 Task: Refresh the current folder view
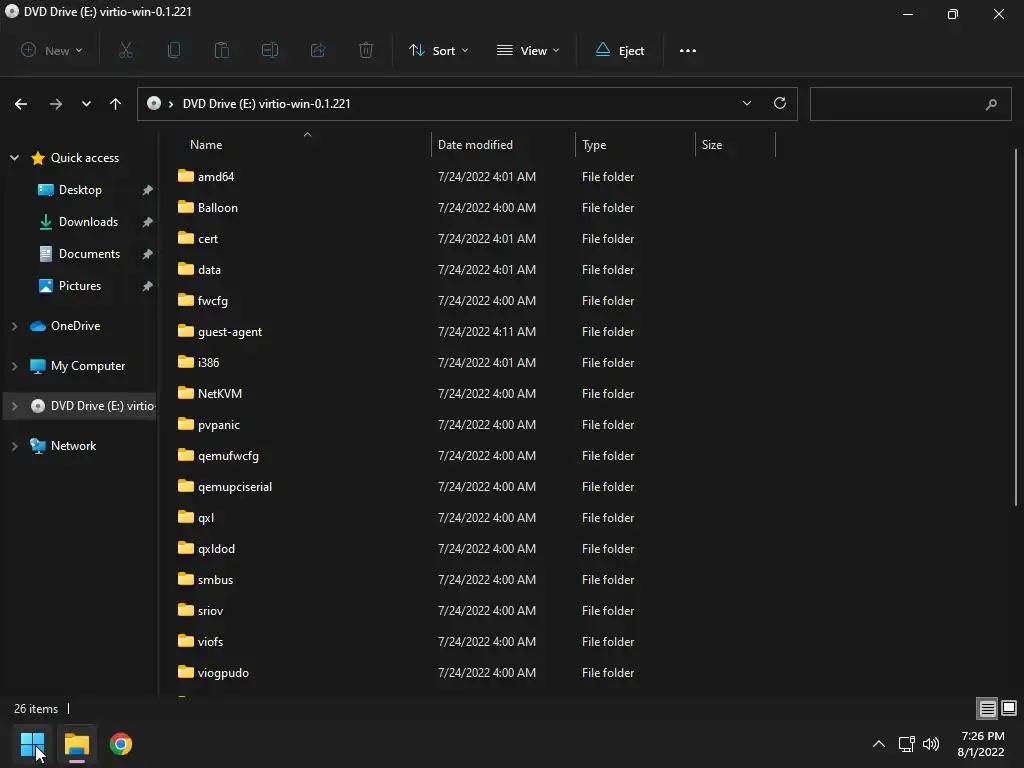[780, 103]
